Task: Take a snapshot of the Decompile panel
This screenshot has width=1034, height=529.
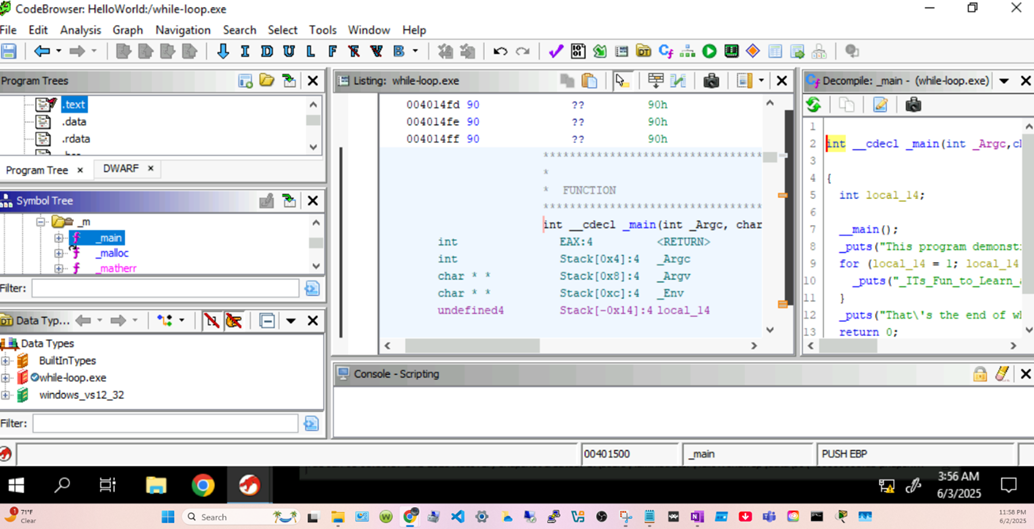Action: [x=913, y=104]
